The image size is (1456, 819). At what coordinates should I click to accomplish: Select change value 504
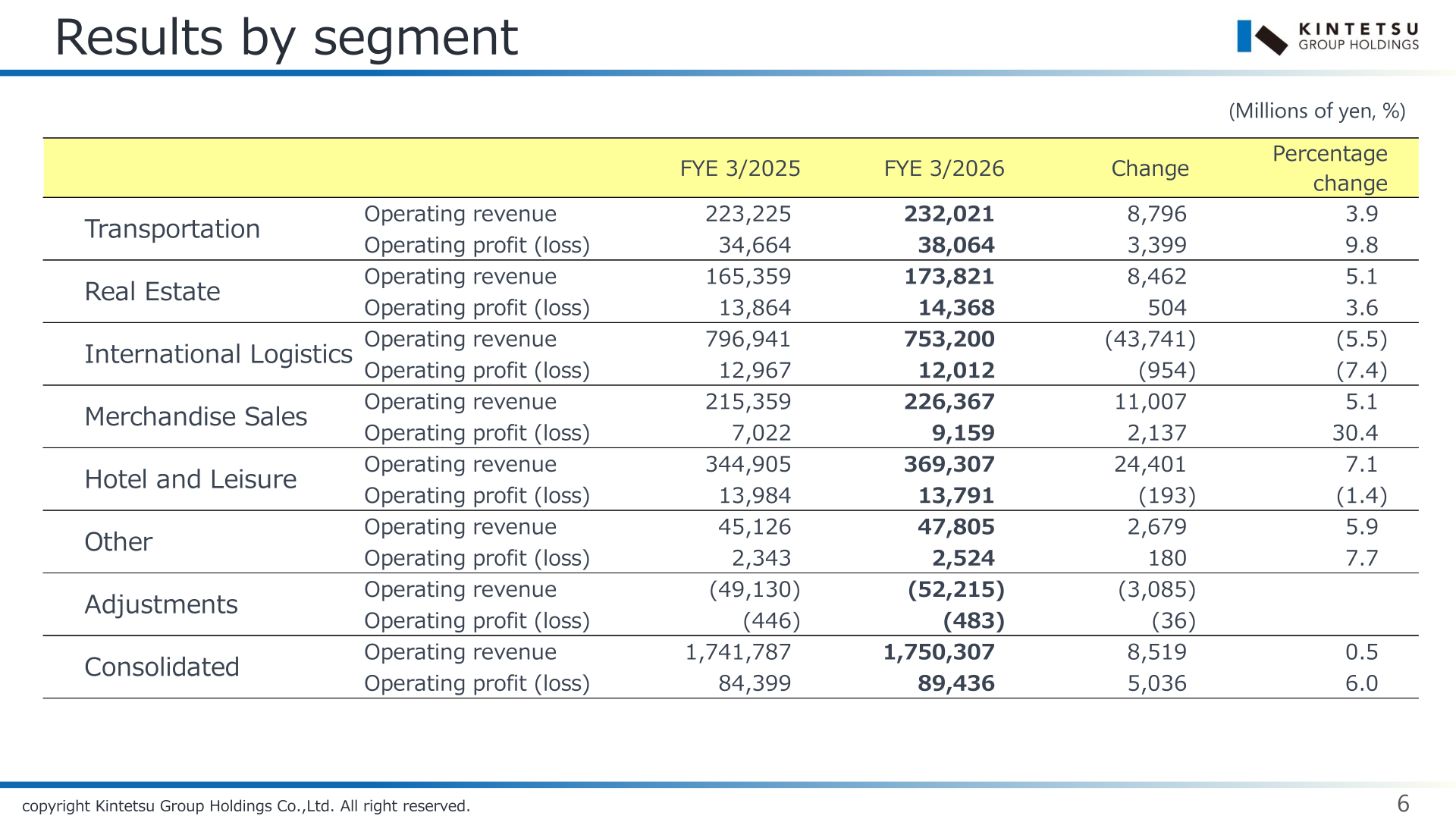point(1167,308)
